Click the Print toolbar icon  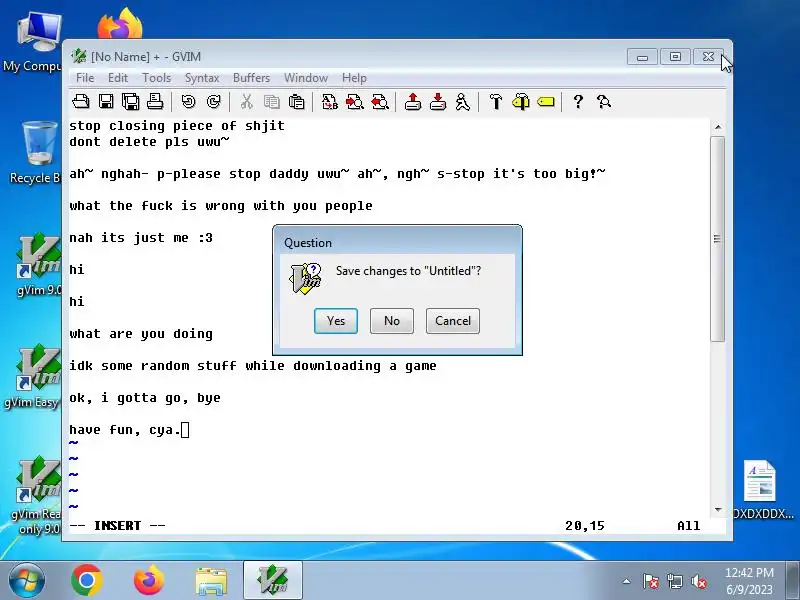[155, 102]
